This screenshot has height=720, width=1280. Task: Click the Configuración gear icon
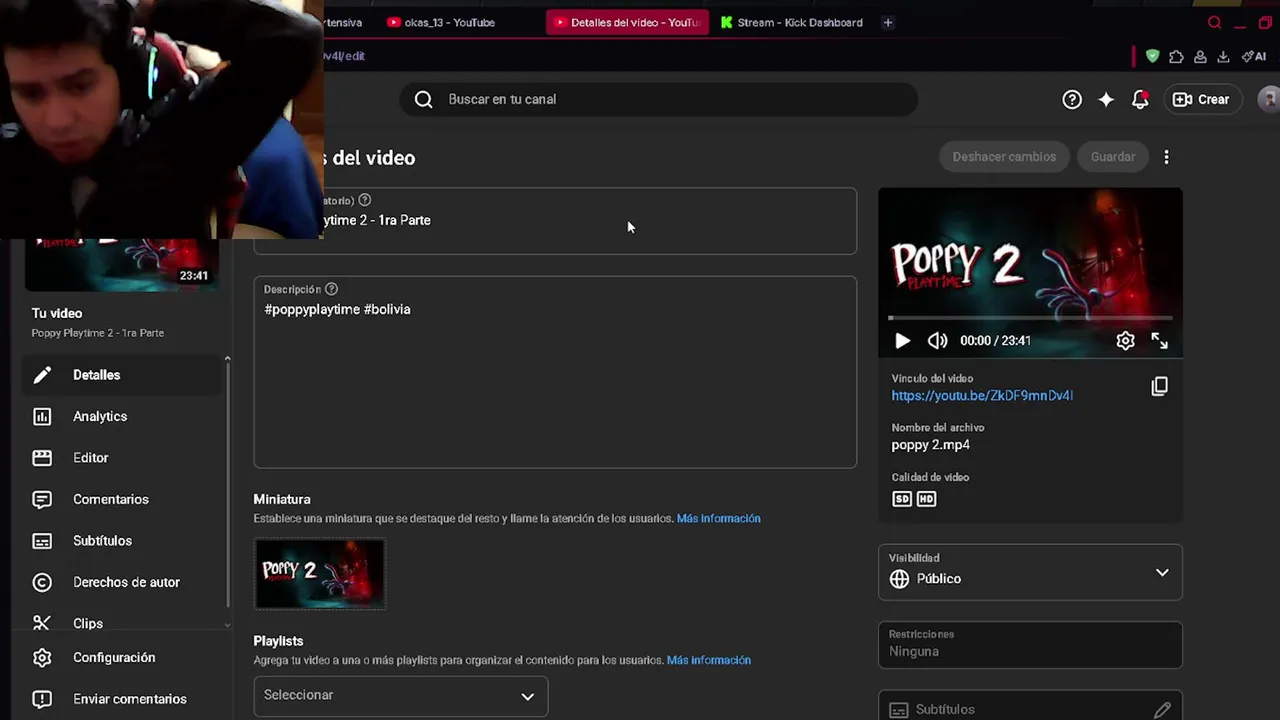tap(42, 658)
